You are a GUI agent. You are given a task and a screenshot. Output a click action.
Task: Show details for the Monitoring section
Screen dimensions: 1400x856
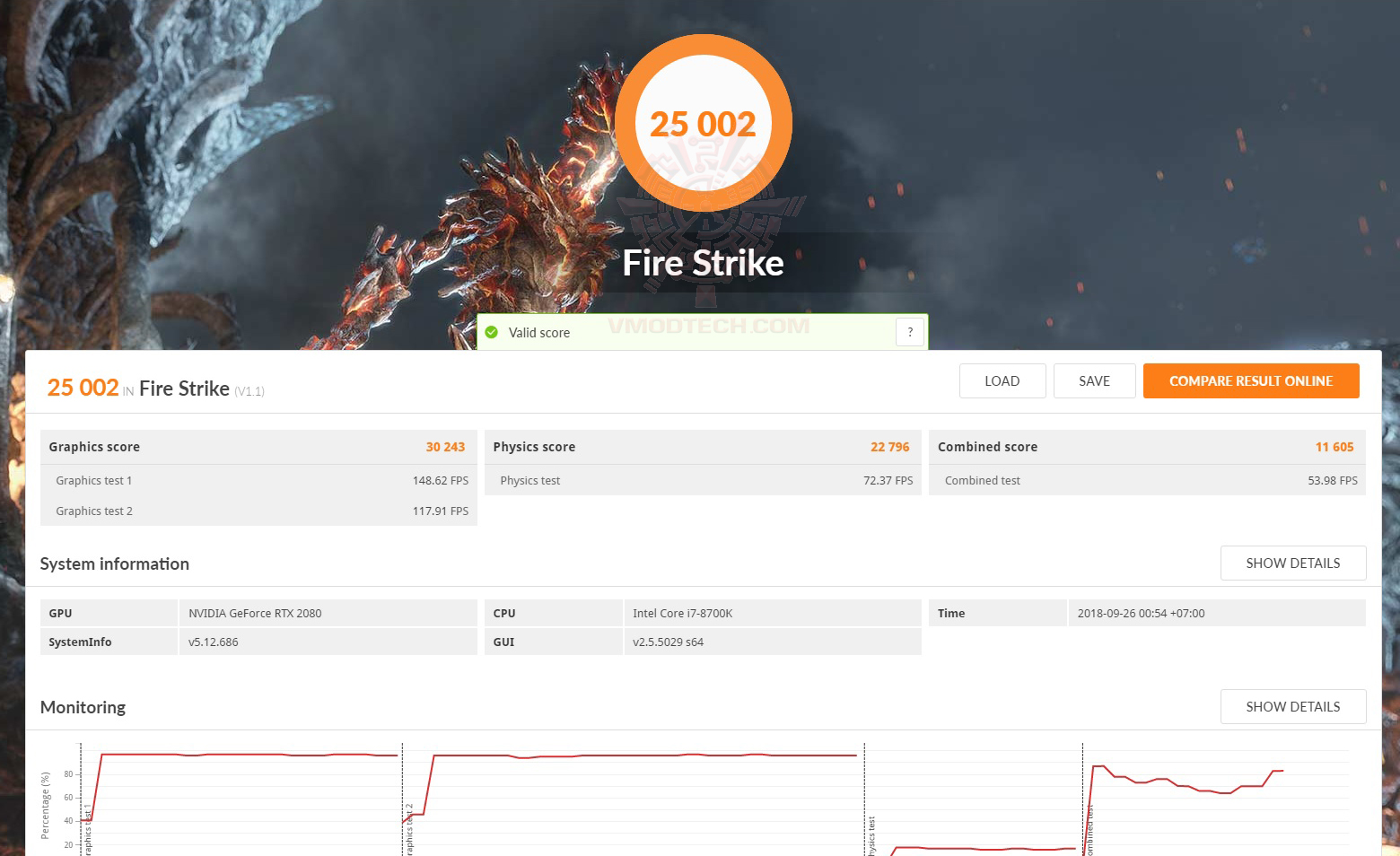[1292, 706]
